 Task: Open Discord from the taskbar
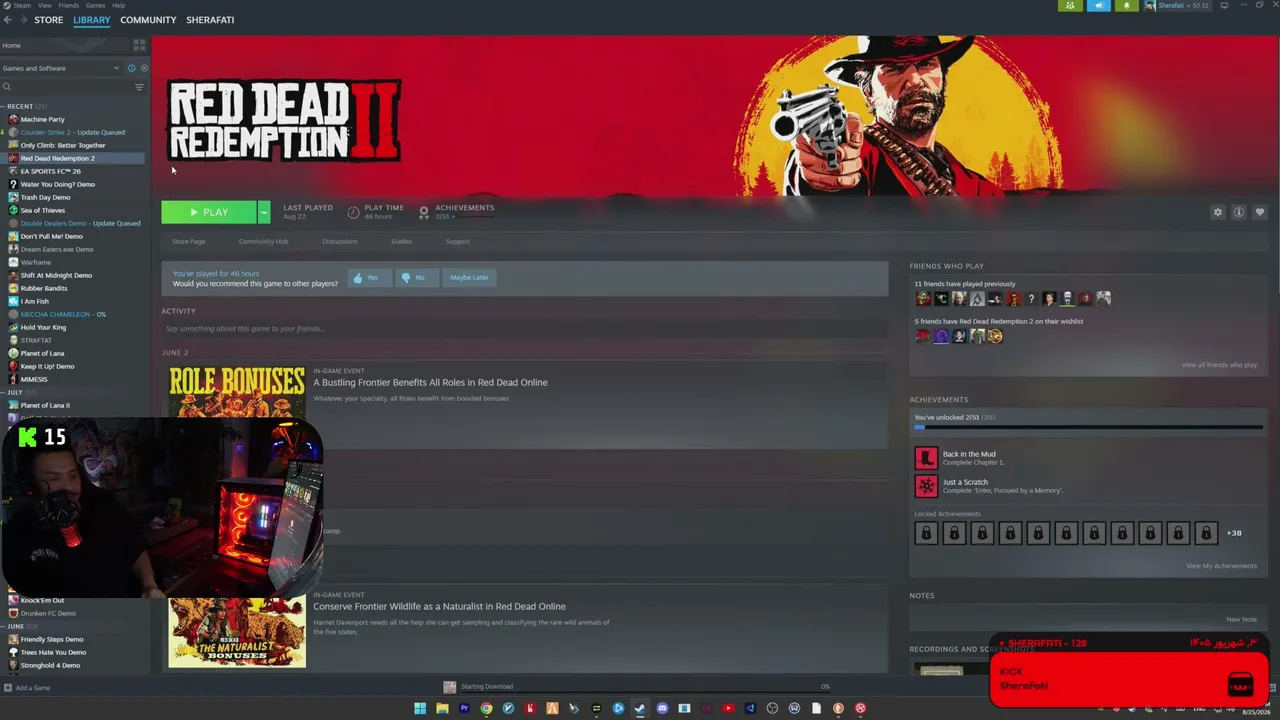(x=662, y=709)
